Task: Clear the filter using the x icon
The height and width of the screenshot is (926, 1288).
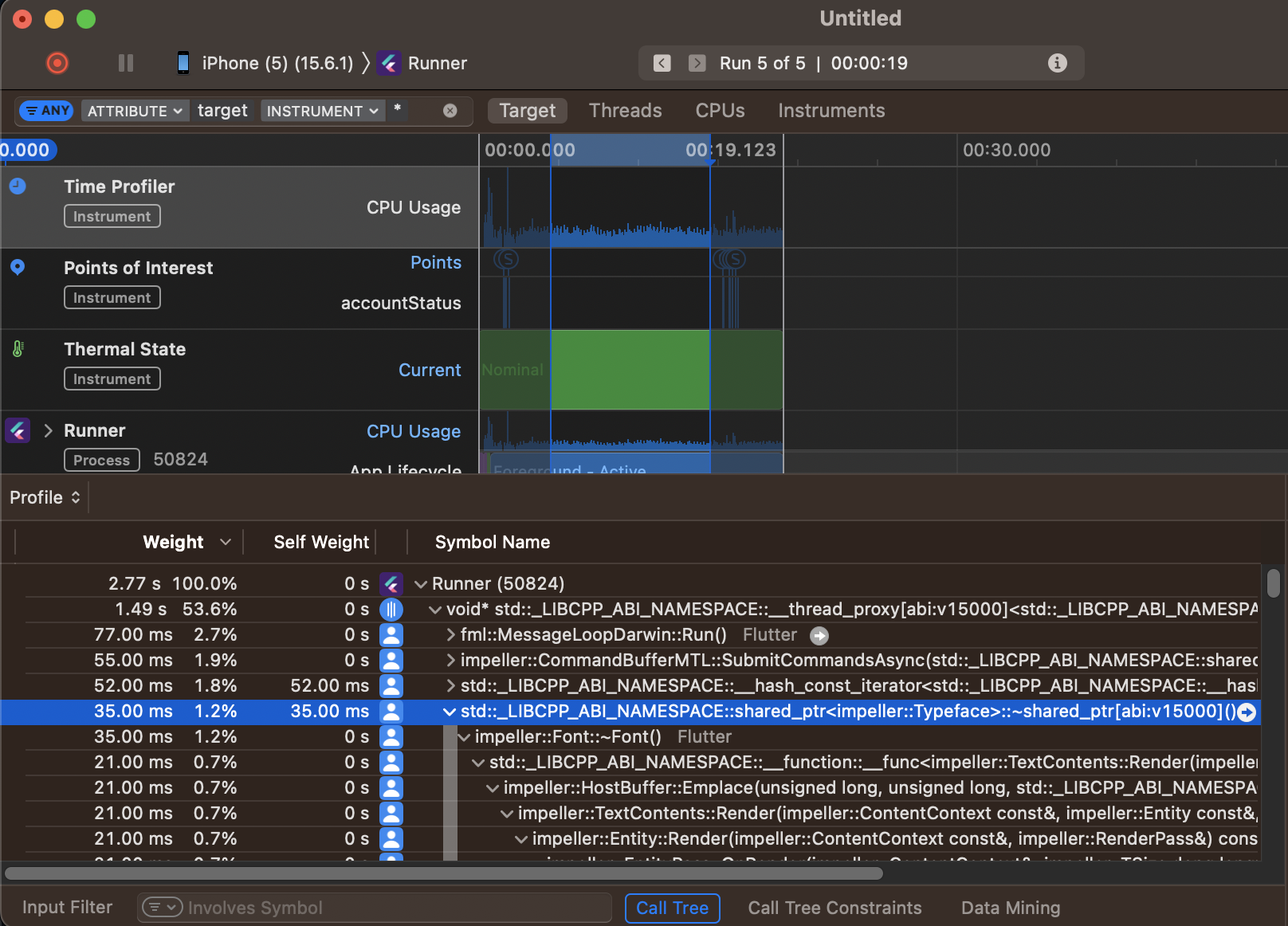Action: point(450,111)
